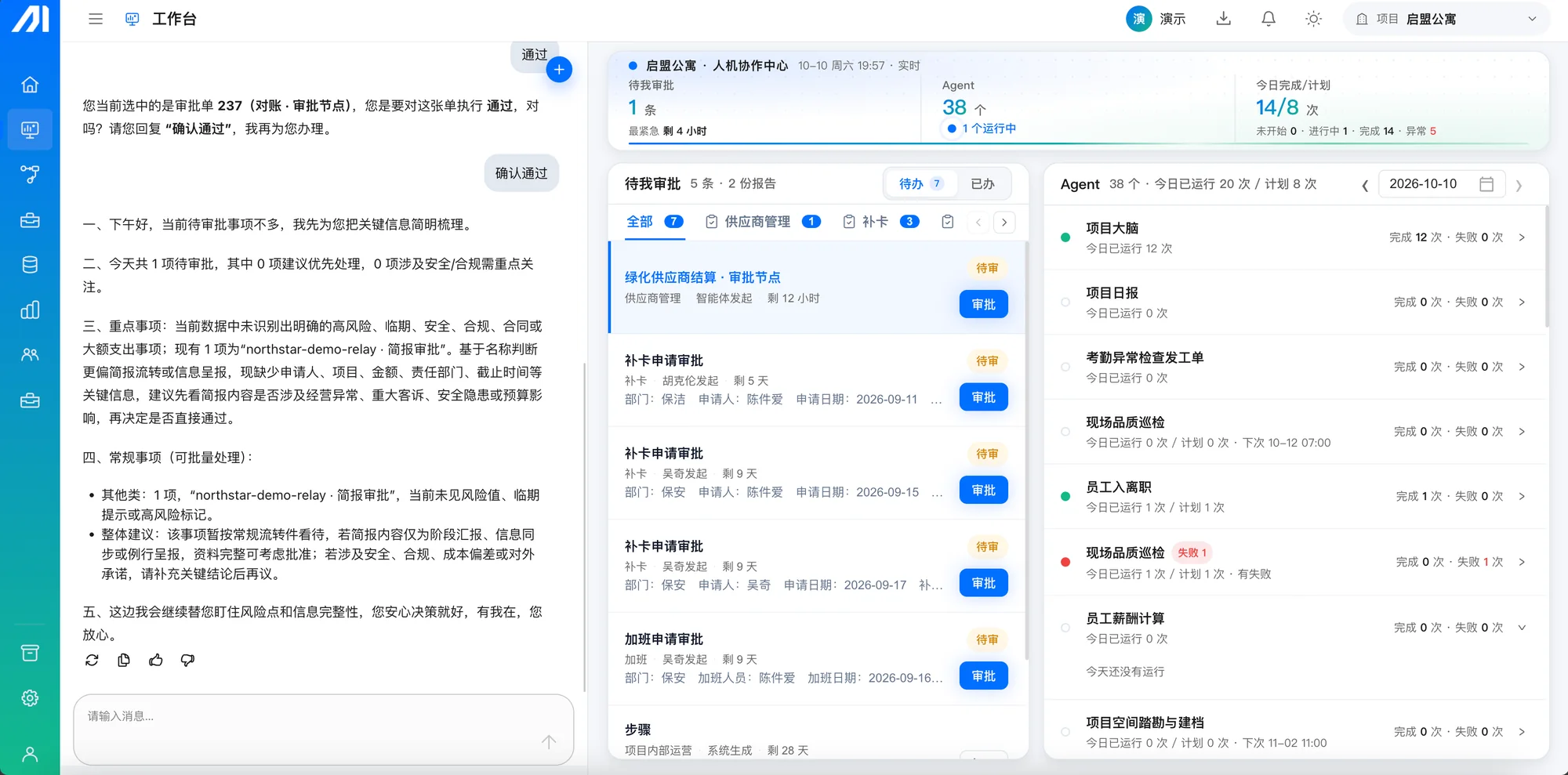Click the download icon in header
The width and height of the screenshot is (1568, 775).
[1223, 19]
